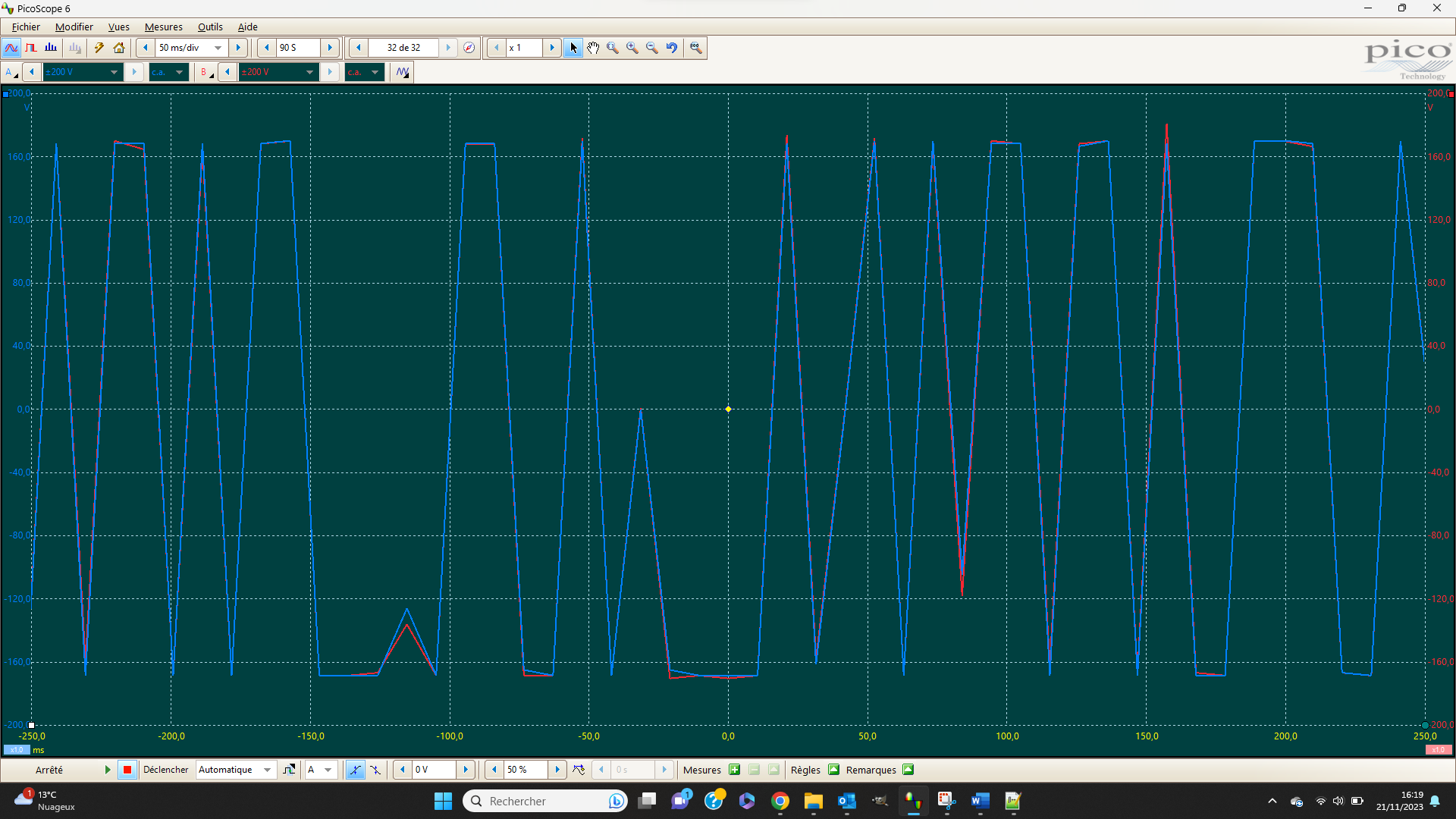Increase the timebase with right arrow
The image size is (1456, 819).
click(x=238, y=48)
